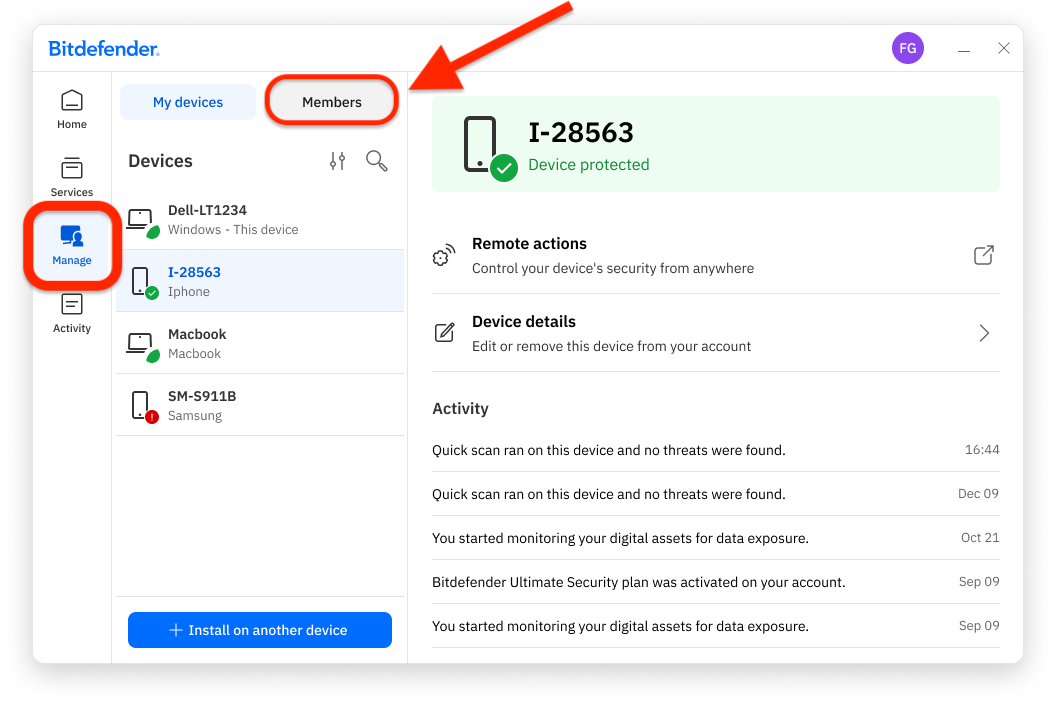Click the Macbook laptop icon
The height and width of the screenshot is (704, 1056).
143,346
